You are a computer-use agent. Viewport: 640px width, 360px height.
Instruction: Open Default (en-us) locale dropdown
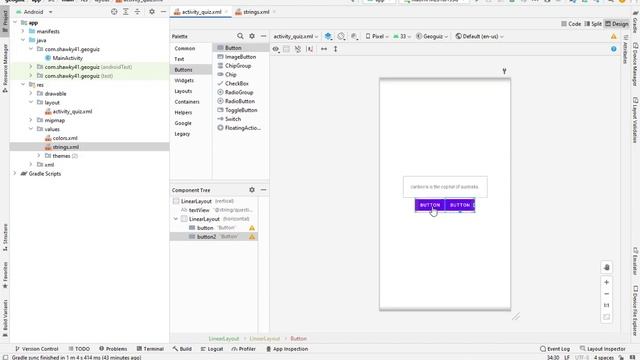[479, 36]
